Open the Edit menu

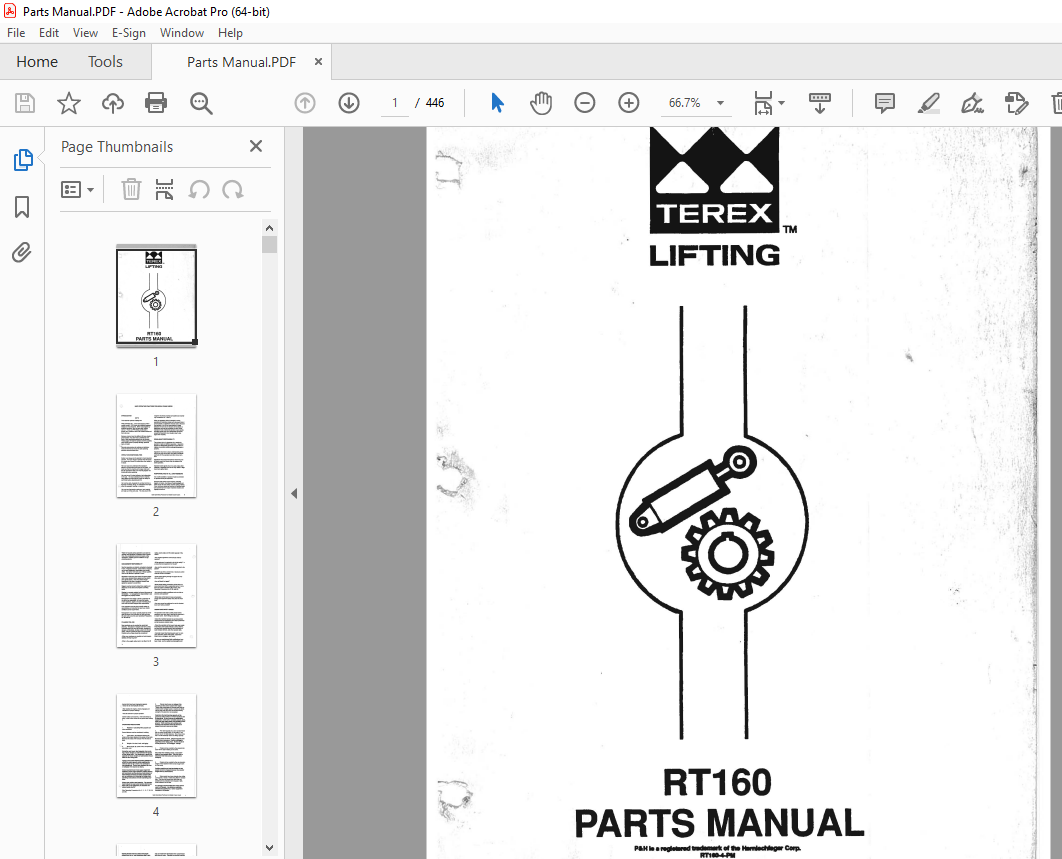click(49, 33)
